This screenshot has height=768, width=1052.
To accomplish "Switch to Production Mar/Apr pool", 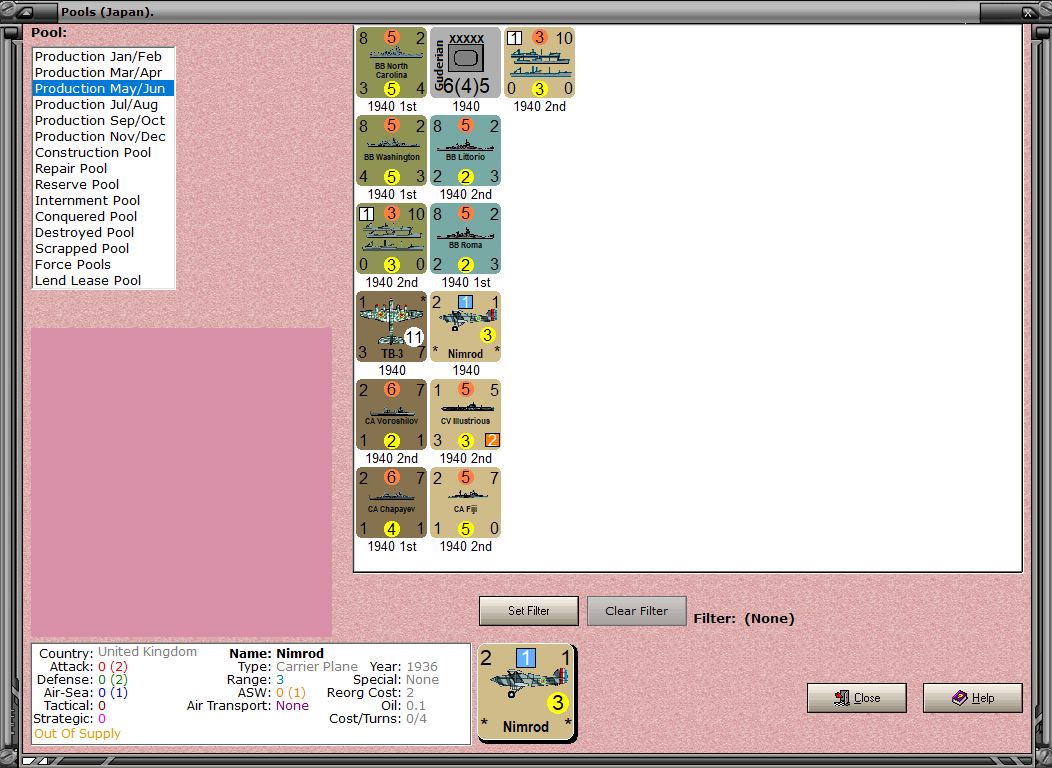I will coord(103,72).
